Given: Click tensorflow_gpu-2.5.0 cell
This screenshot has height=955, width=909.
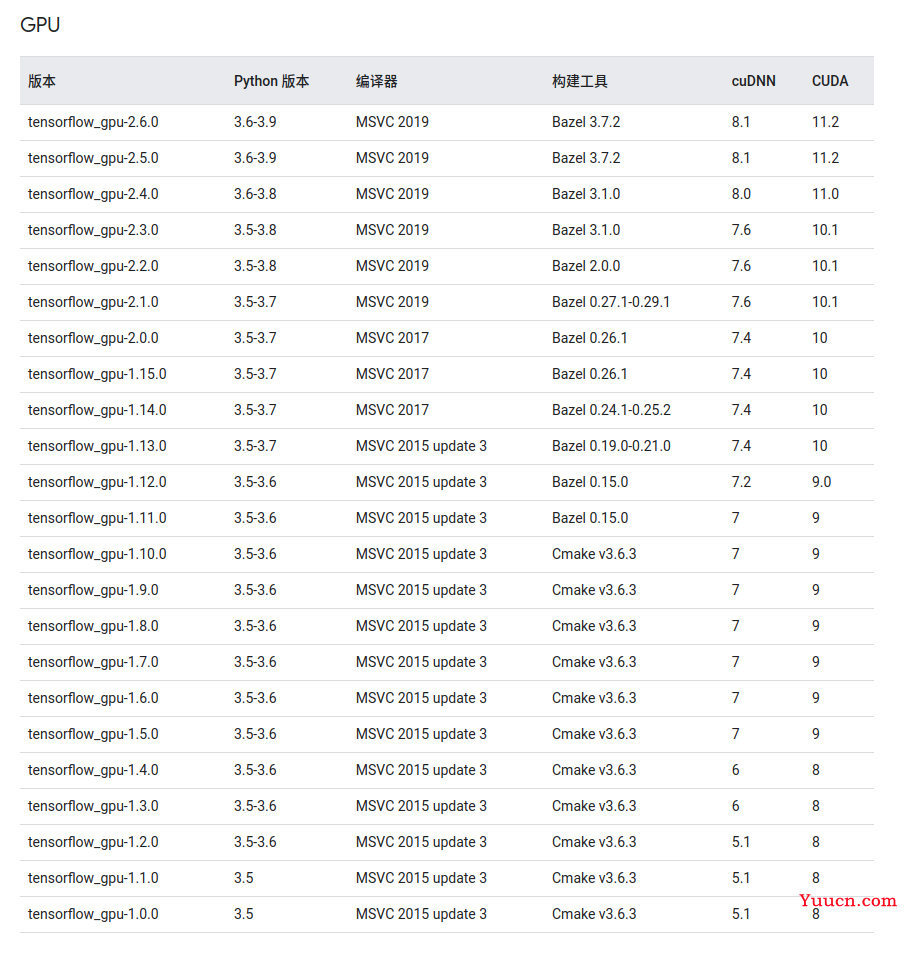Looking at the screenshot, I should coord(93,158).
